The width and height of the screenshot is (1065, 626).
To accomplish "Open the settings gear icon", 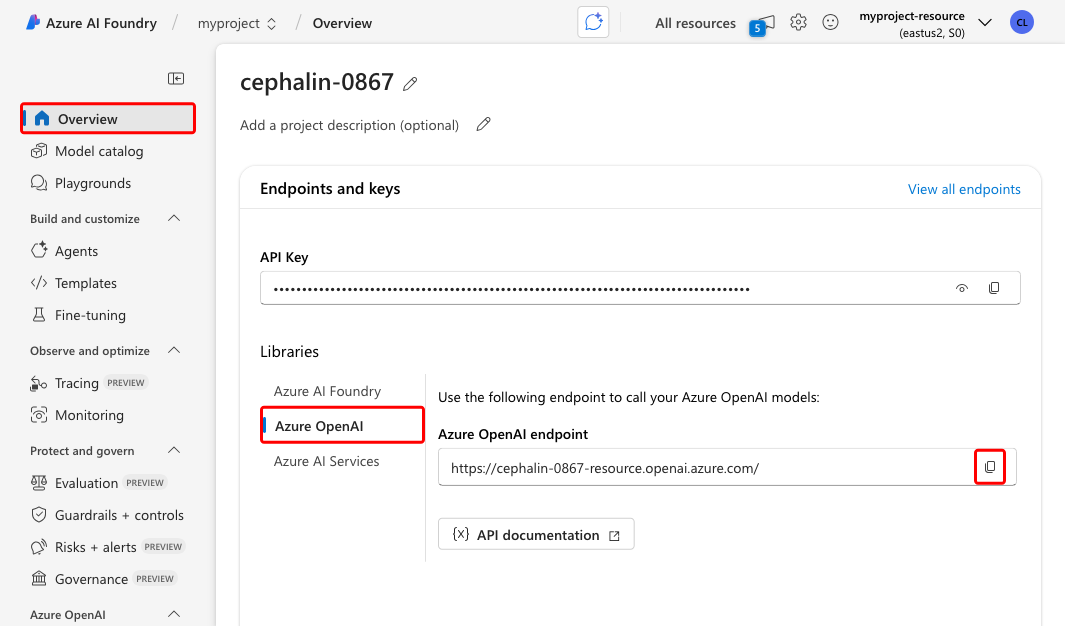I will pos(798,23).
